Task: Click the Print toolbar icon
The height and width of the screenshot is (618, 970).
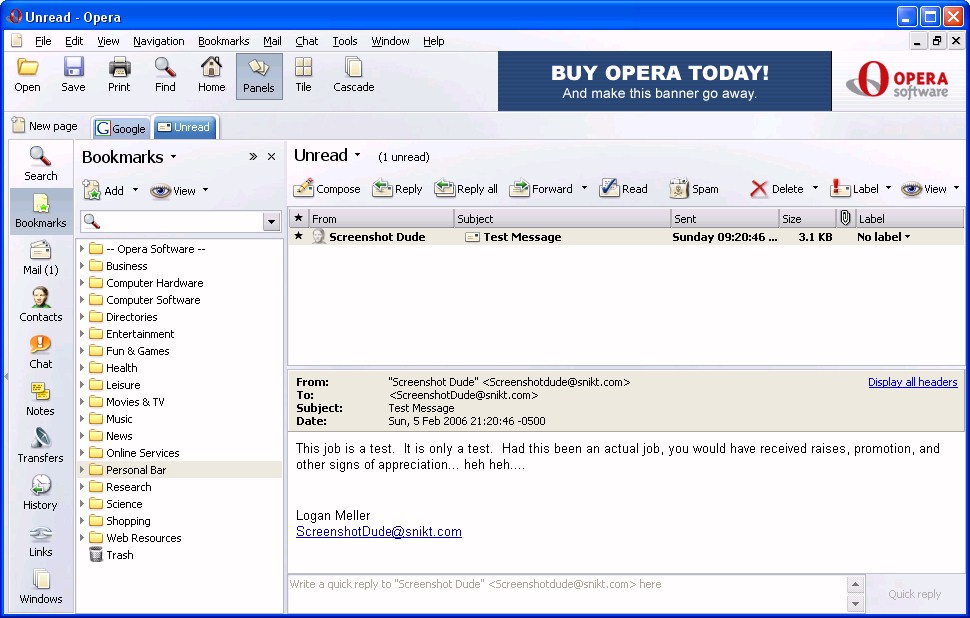Action: (x=119, y=75)
